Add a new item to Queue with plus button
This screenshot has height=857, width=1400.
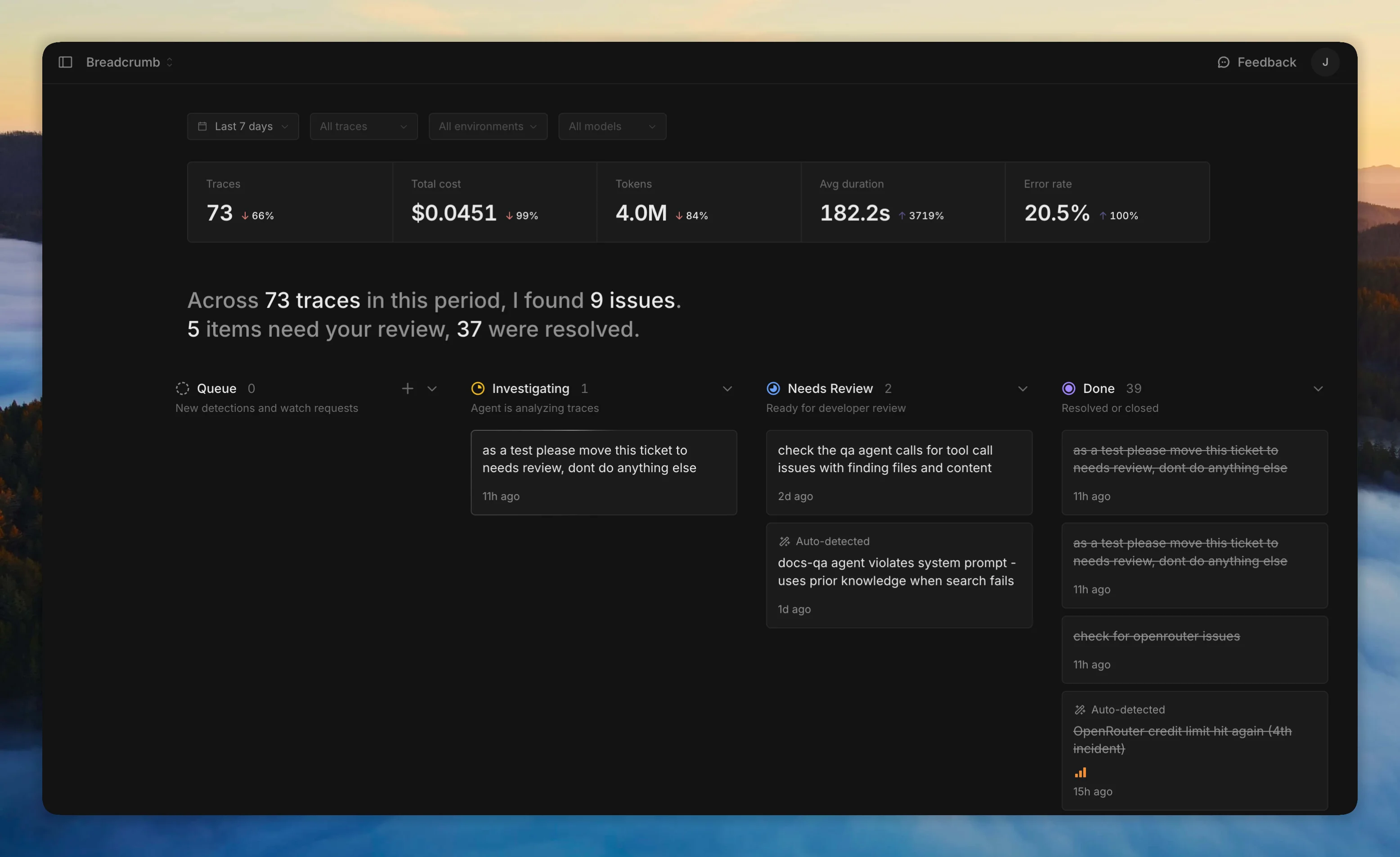pyautogui.click(x=408, y=388)
